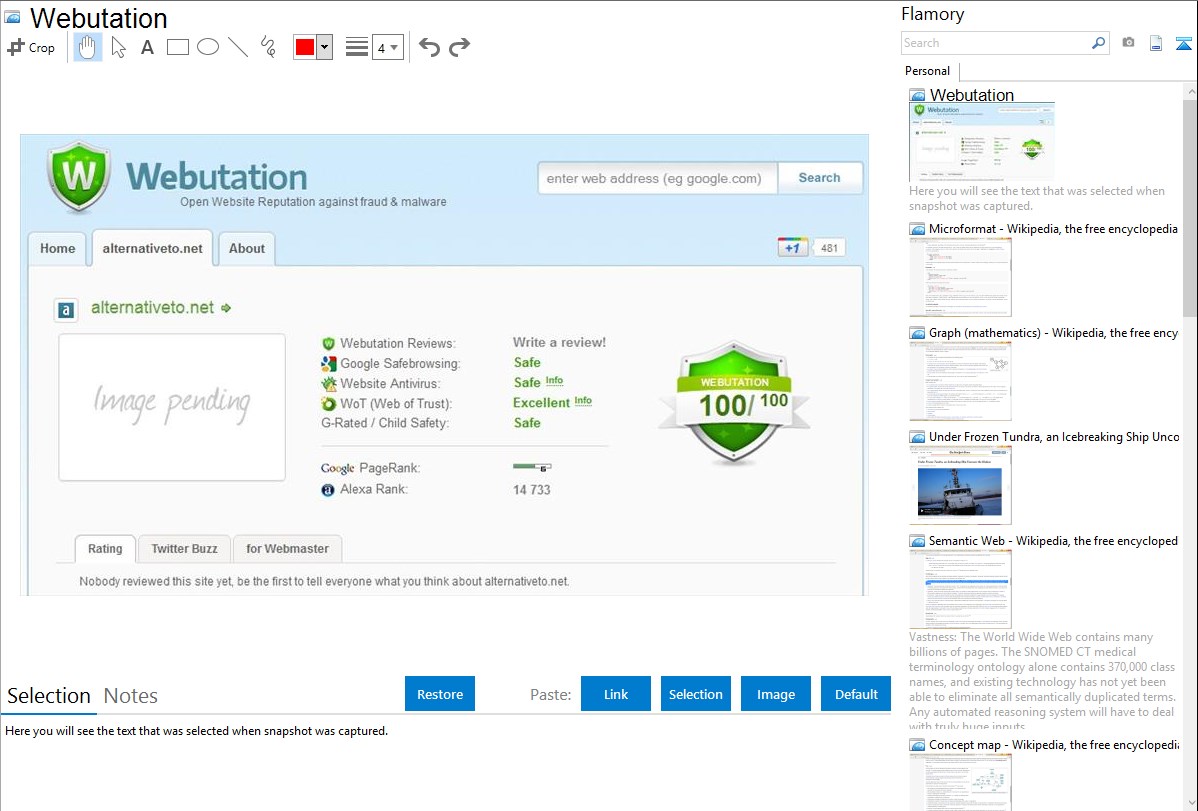
Task: Choose the freehand scribble tool
Action: coord(268,47)
